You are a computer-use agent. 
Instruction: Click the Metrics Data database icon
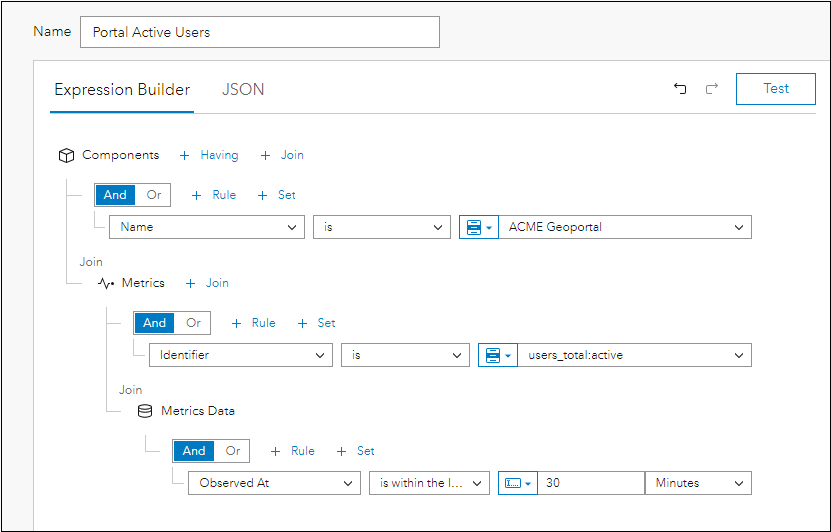click(145, 411)
